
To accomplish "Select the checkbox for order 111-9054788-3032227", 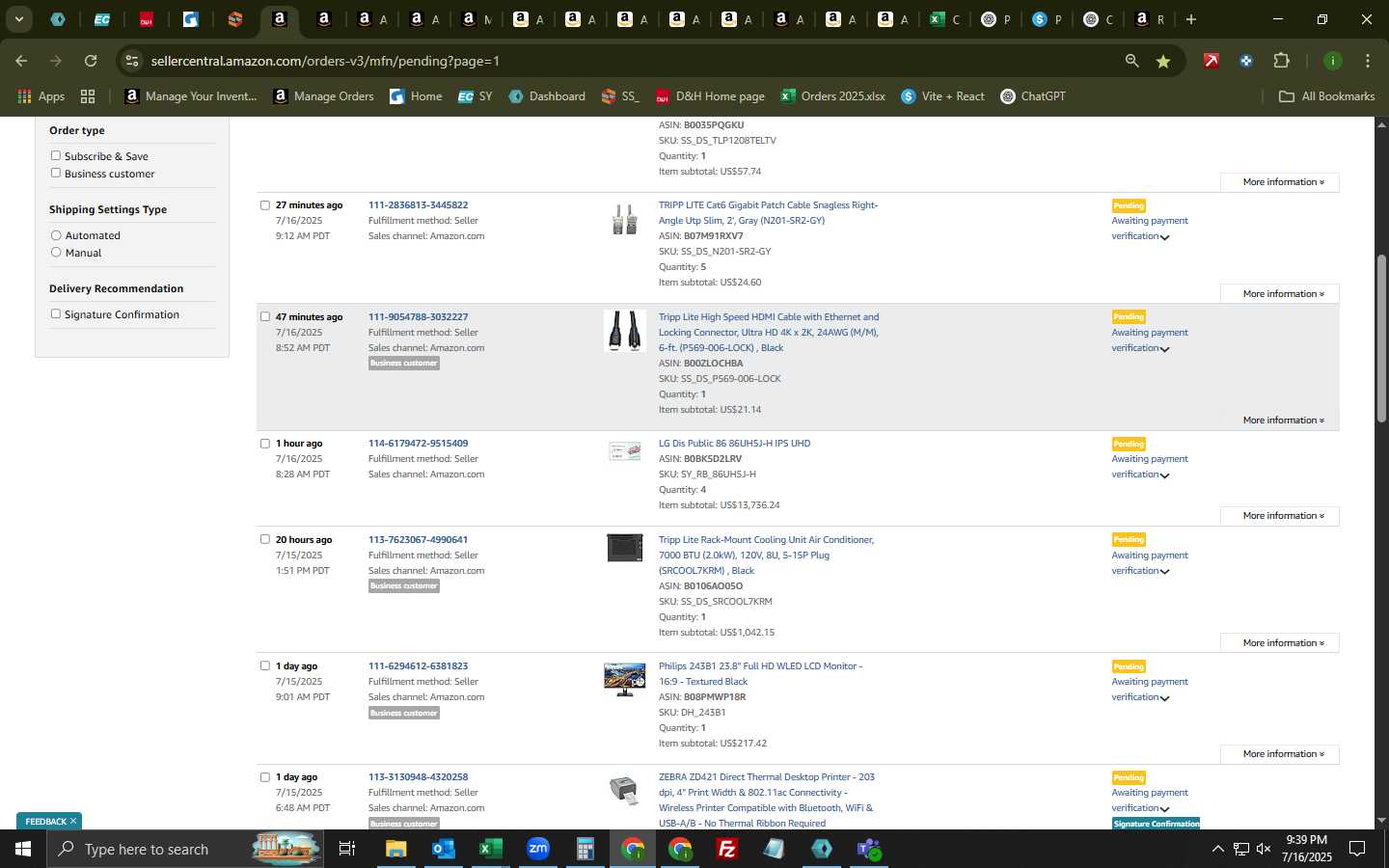I will click(265, 316).
